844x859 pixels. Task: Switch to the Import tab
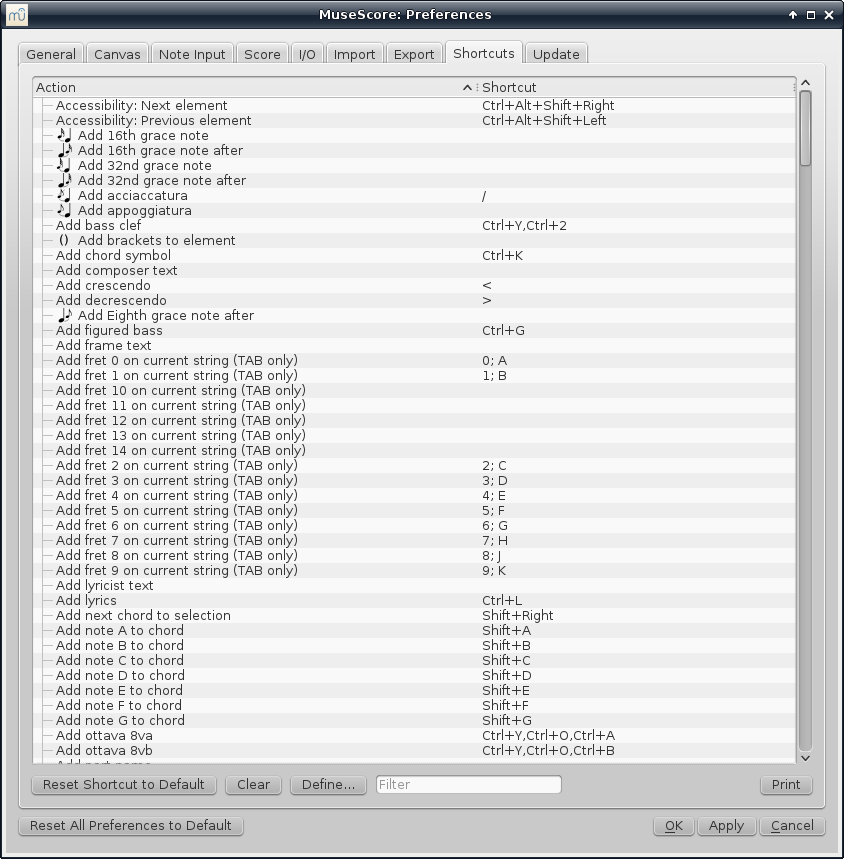pyautogui.click(x=354, y=54)
